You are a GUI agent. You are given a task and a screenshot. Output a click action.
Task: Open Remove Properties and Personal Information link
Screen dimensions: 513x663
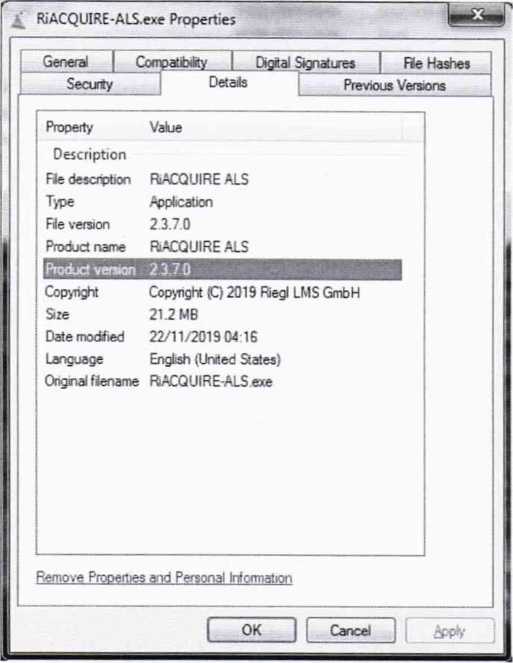[164, 578]
